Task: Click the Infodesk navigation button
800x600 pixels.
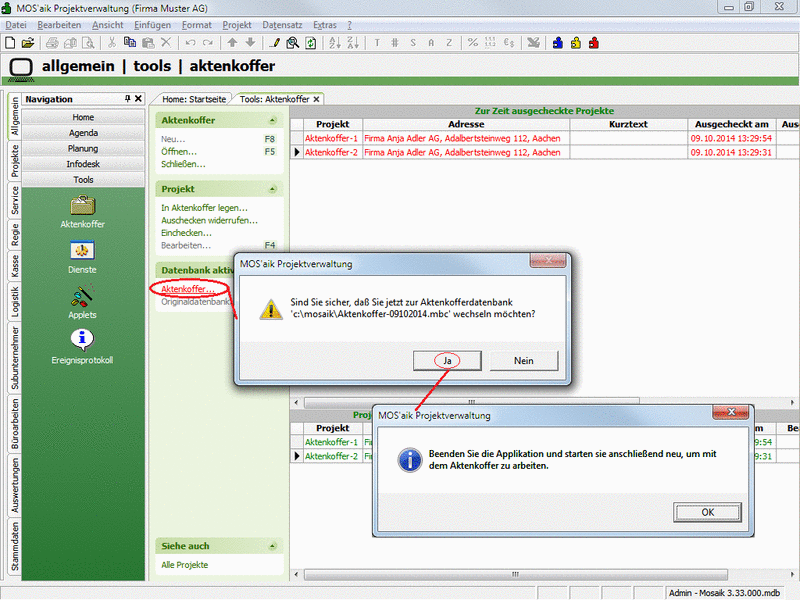Action: 83,164
